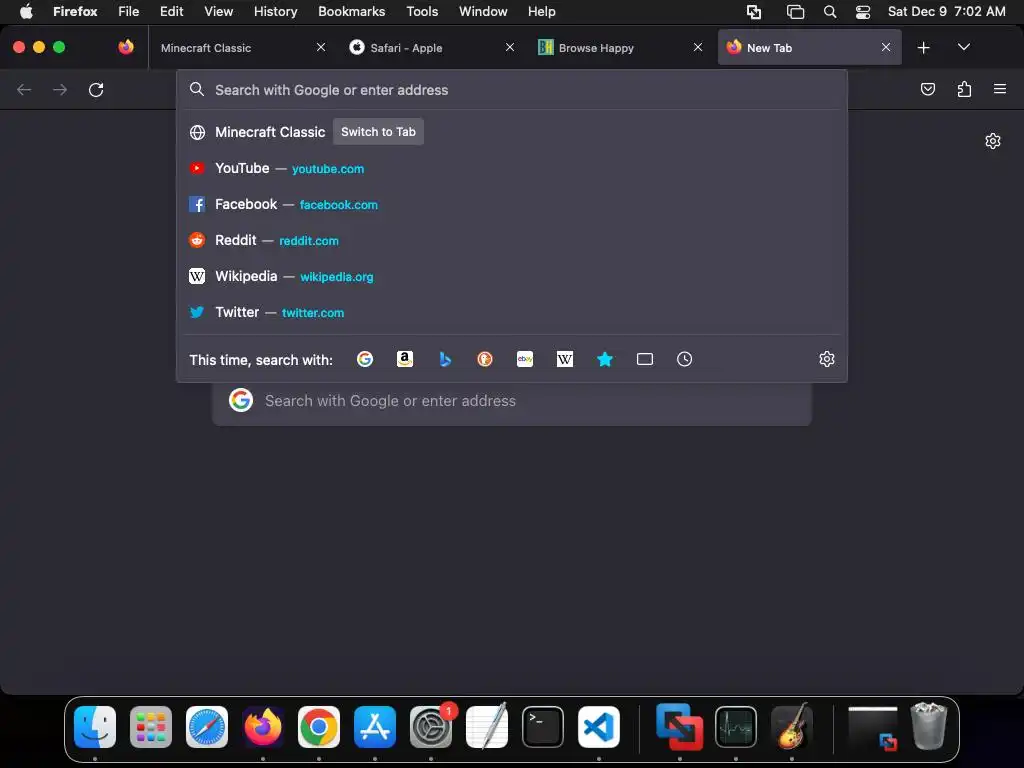
Task: Open Control Center in the menu bar
Action: pyautogui.click(x=863, y=11)
